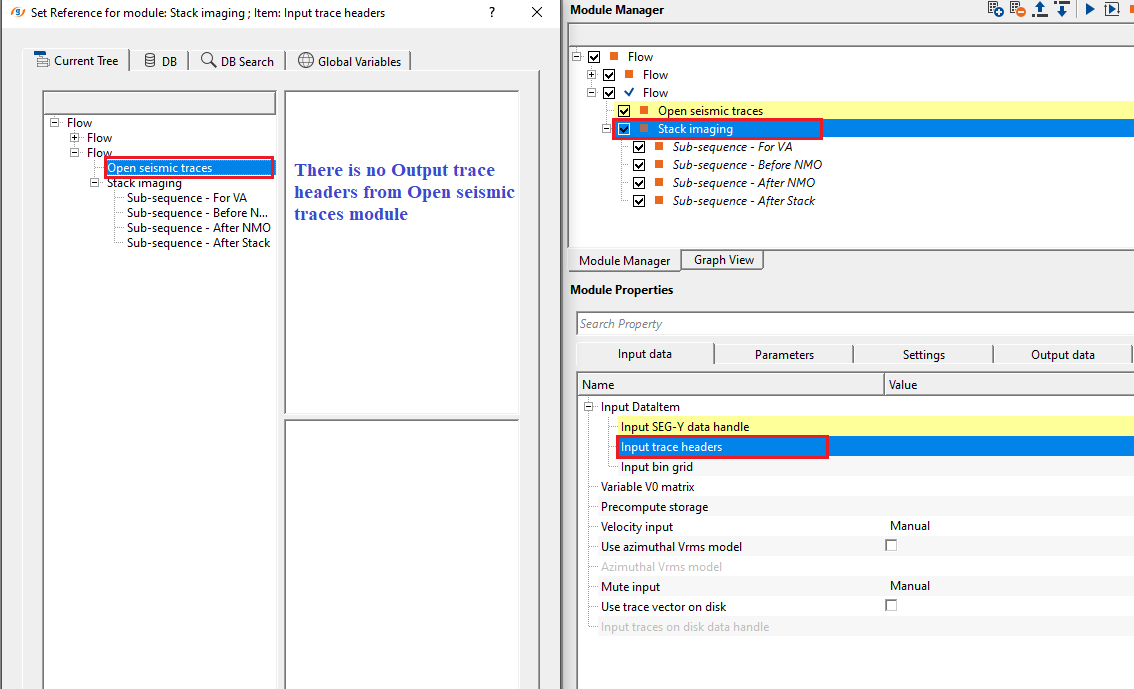Click the Search Property input field
The height and width of the screenshot is (689, 1134).
click(x=854, y=324)
